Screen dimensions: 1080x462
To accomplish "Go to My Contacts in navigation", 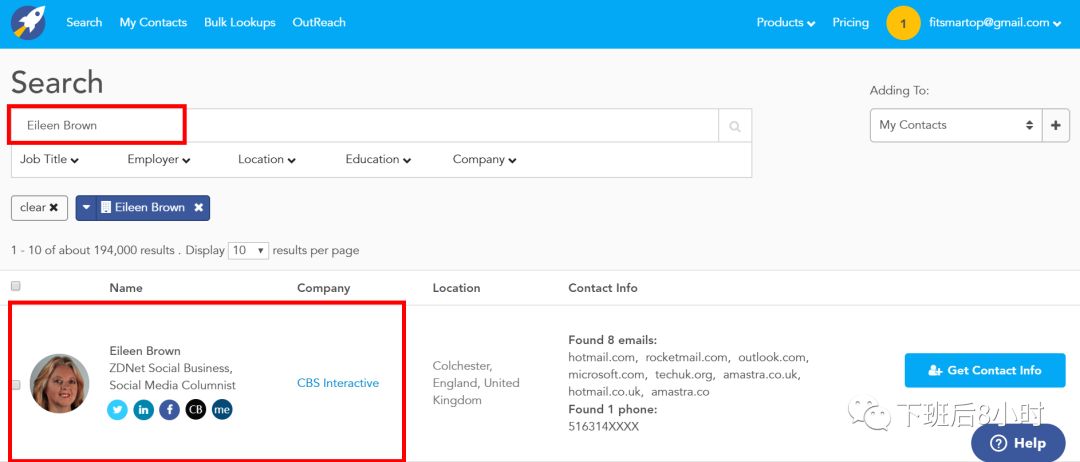I will click(x=153, y=23).
